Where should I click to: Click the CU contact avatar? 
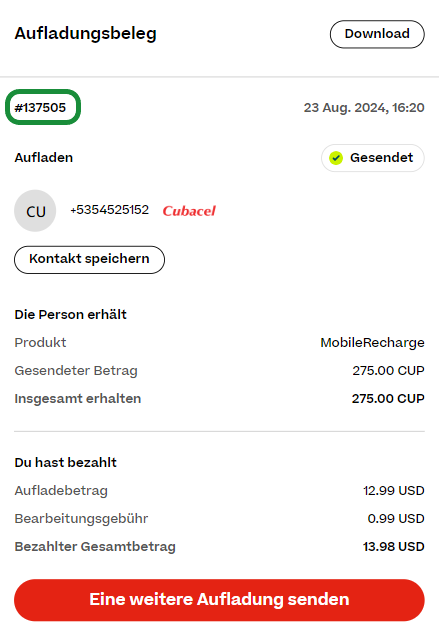pyautogui.click(x=35, y=211)
